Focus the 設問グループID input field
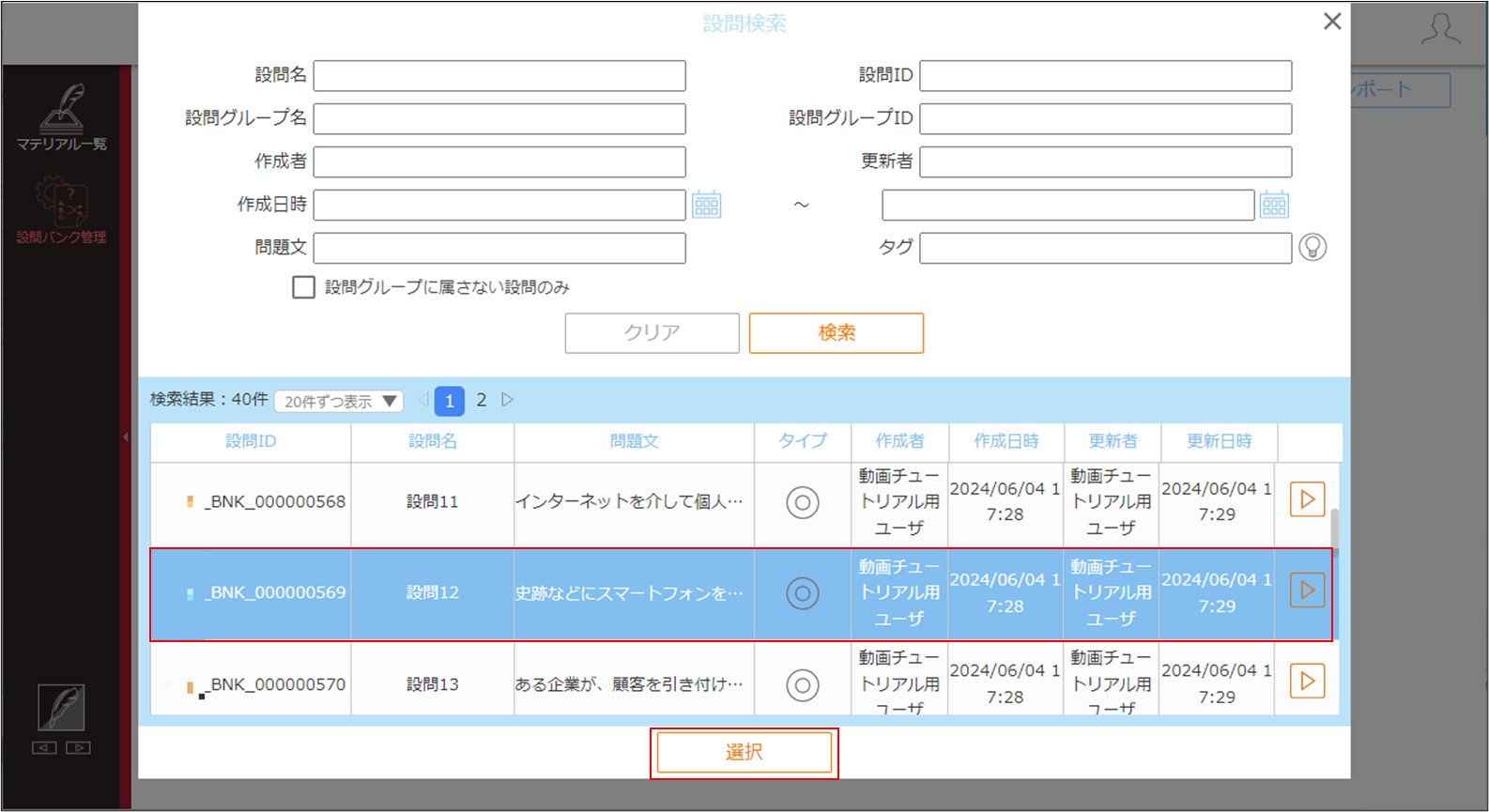This screenshot has width=1489, height=812. pos(1106,119)
